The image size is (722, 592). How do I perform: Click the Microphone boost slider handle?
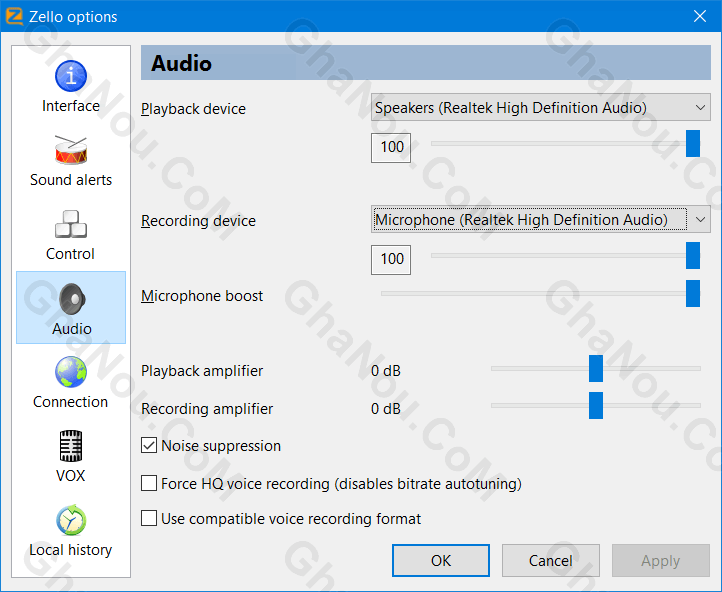[x=693, y=293]
